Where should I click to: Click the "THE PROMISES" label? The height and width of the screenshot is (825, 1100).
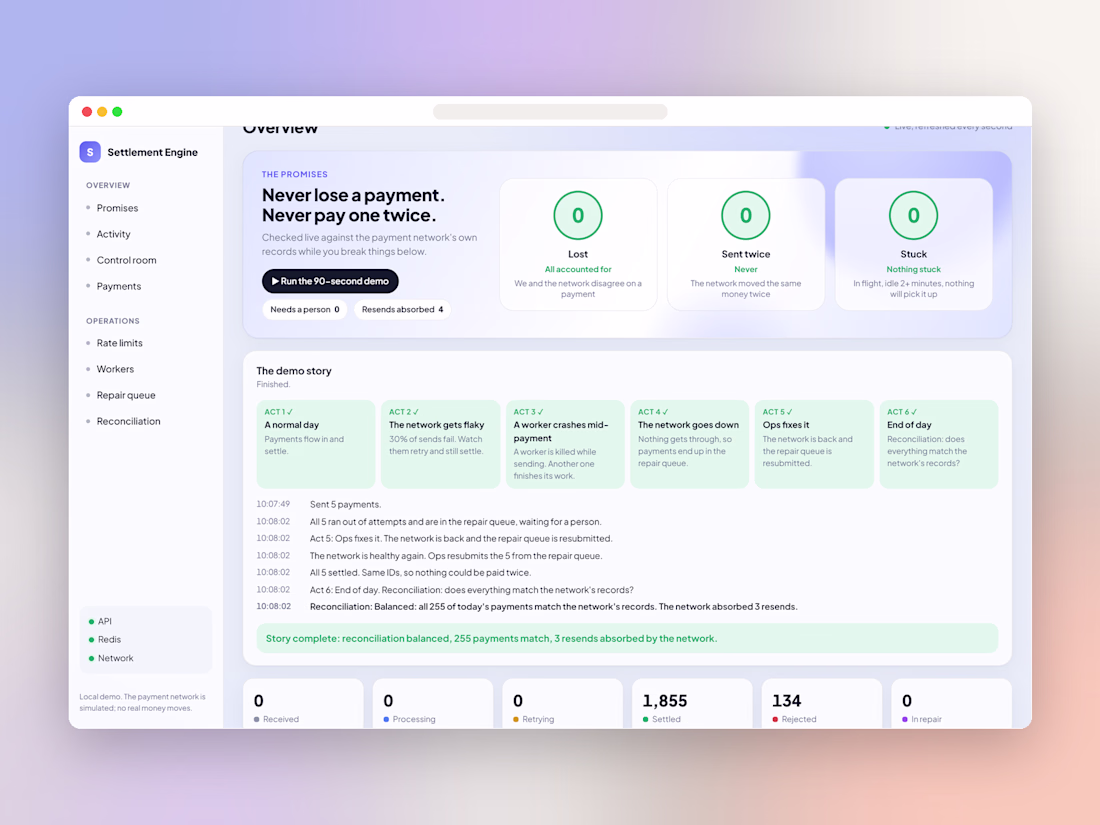(295, 174)
